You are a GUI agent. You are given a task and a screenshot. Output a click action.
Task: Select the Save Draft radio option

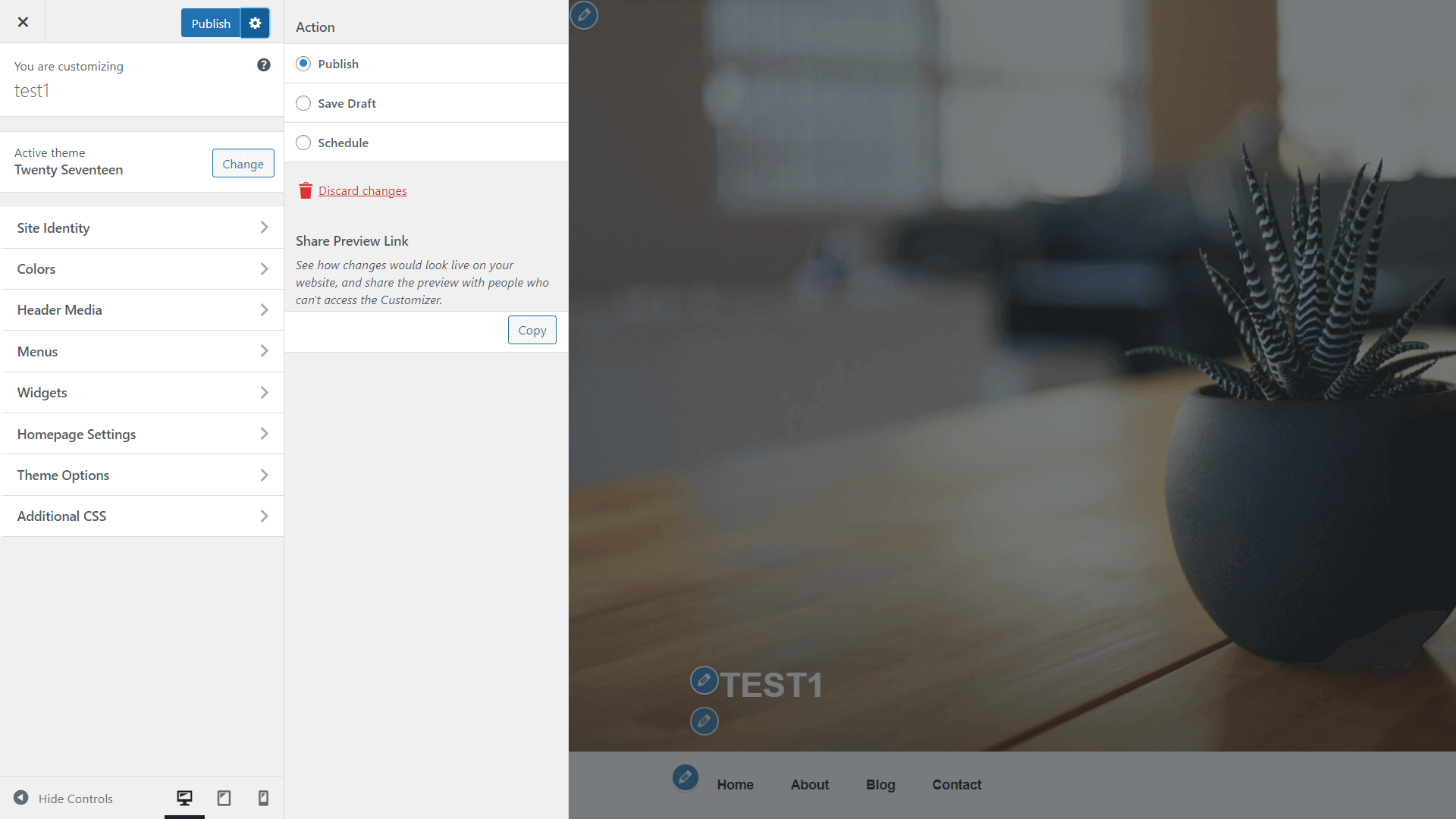tap(303, 103)
